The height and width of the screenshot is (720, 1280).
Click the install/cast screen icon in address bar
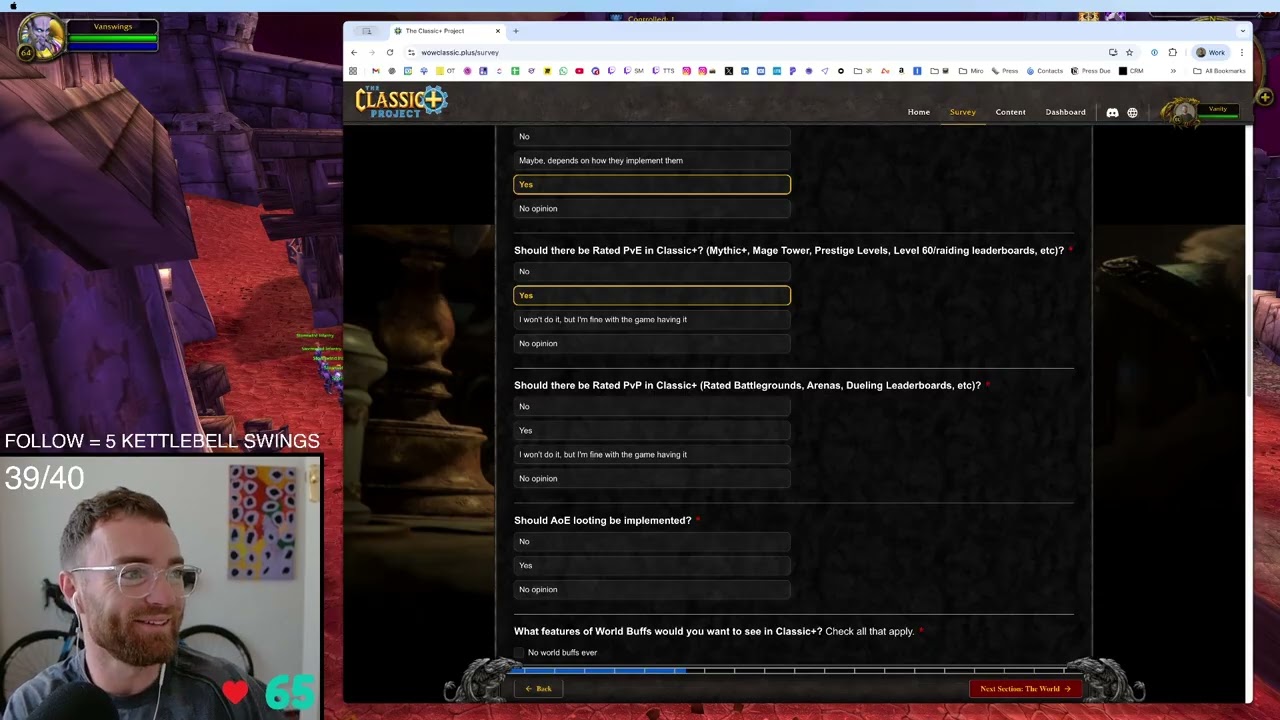(1113, 52)
